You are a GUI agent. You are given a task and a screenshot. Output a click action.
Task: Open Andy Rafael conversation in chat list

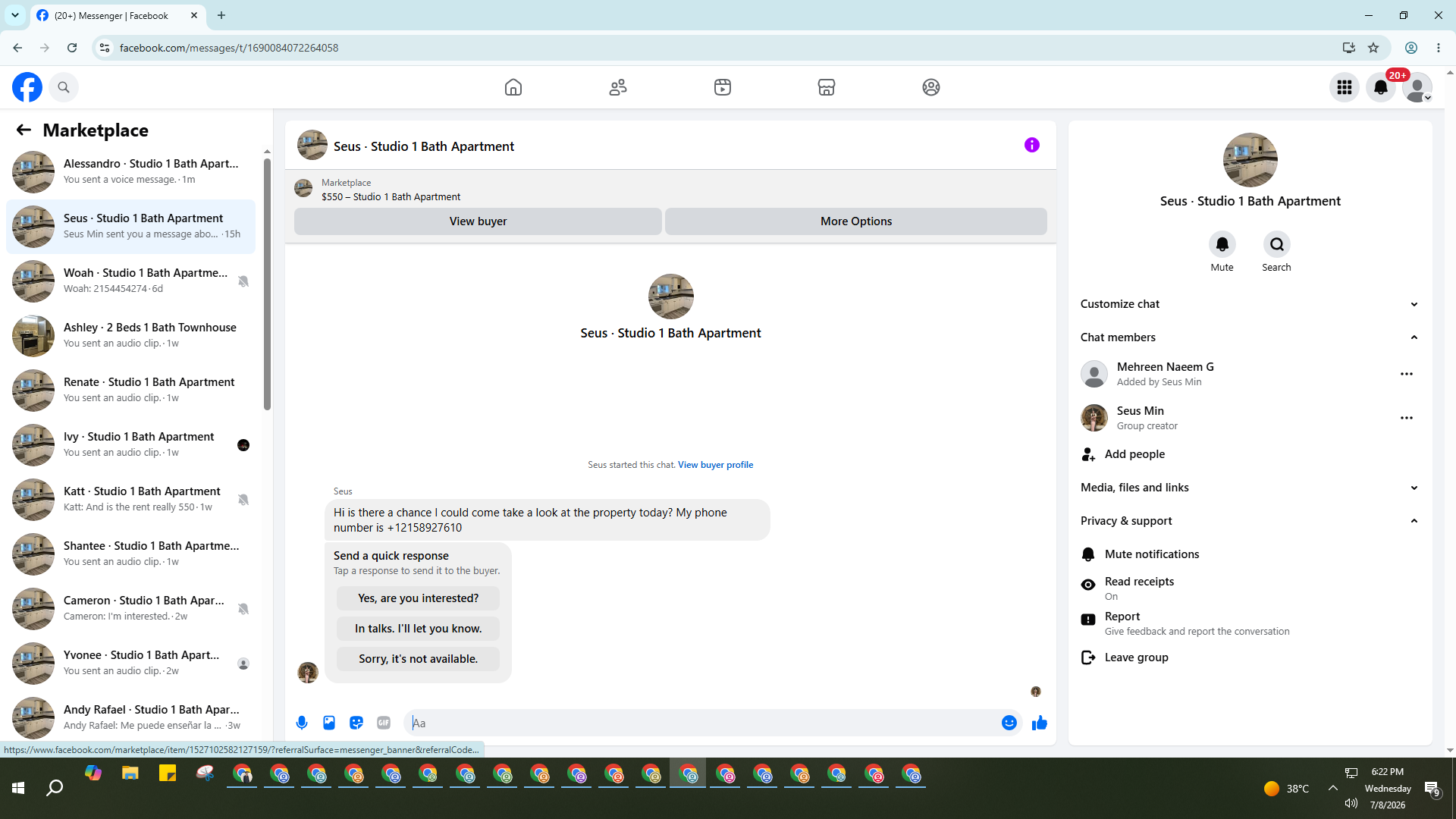[x=130, y=717]
